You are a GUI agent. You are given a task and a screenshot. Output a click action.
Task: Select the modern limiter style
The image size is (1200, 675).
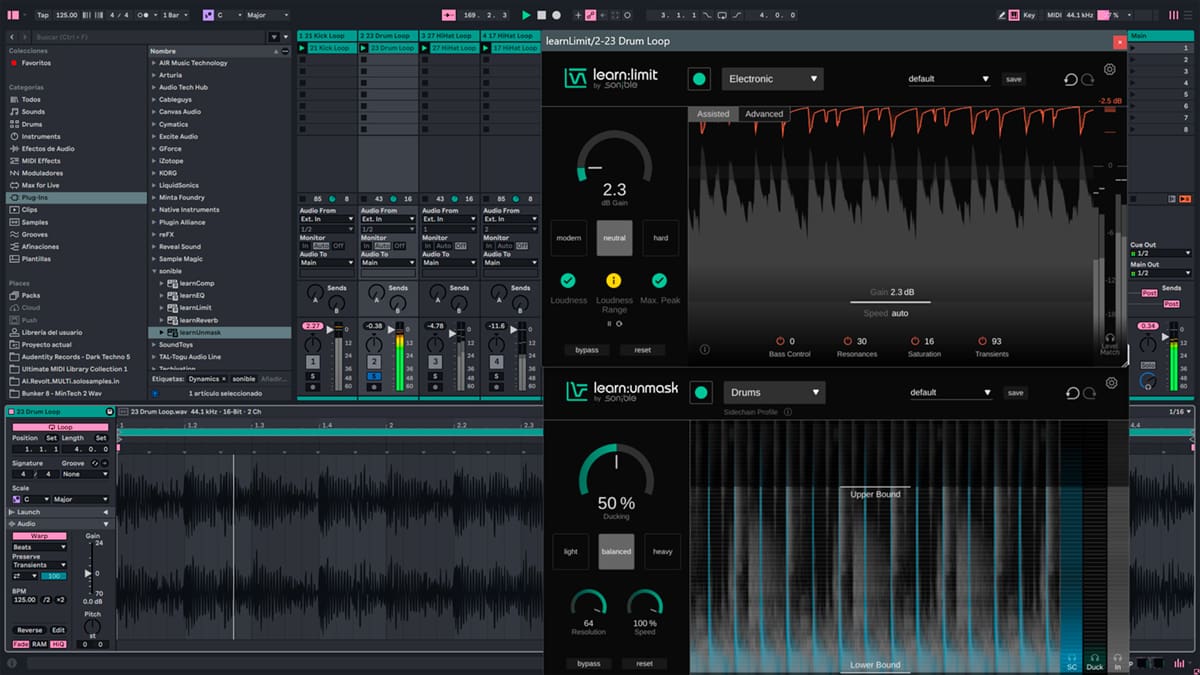coord(568,238)
